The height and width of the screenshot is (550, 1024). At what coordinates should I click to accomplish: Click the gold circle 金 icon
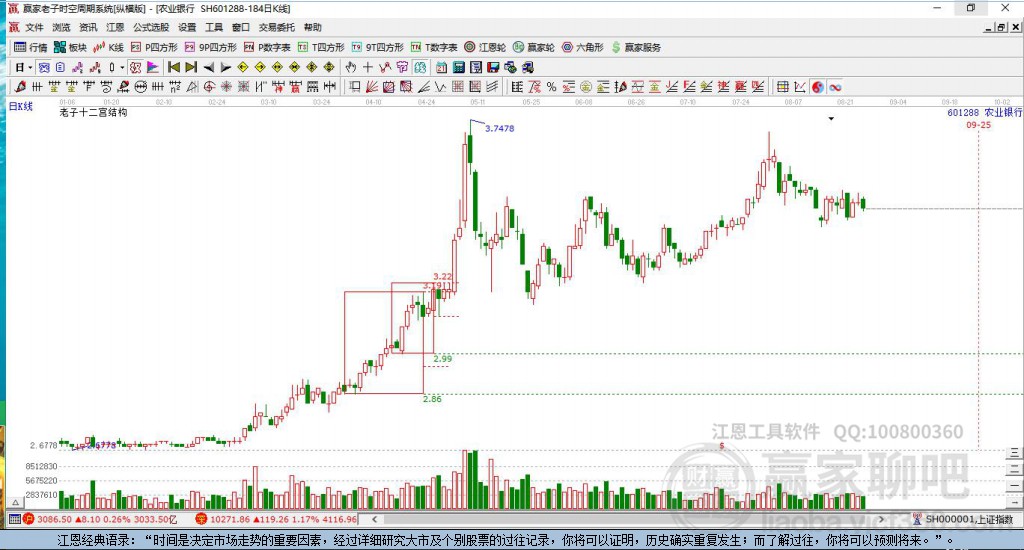[x=586, y=87]
